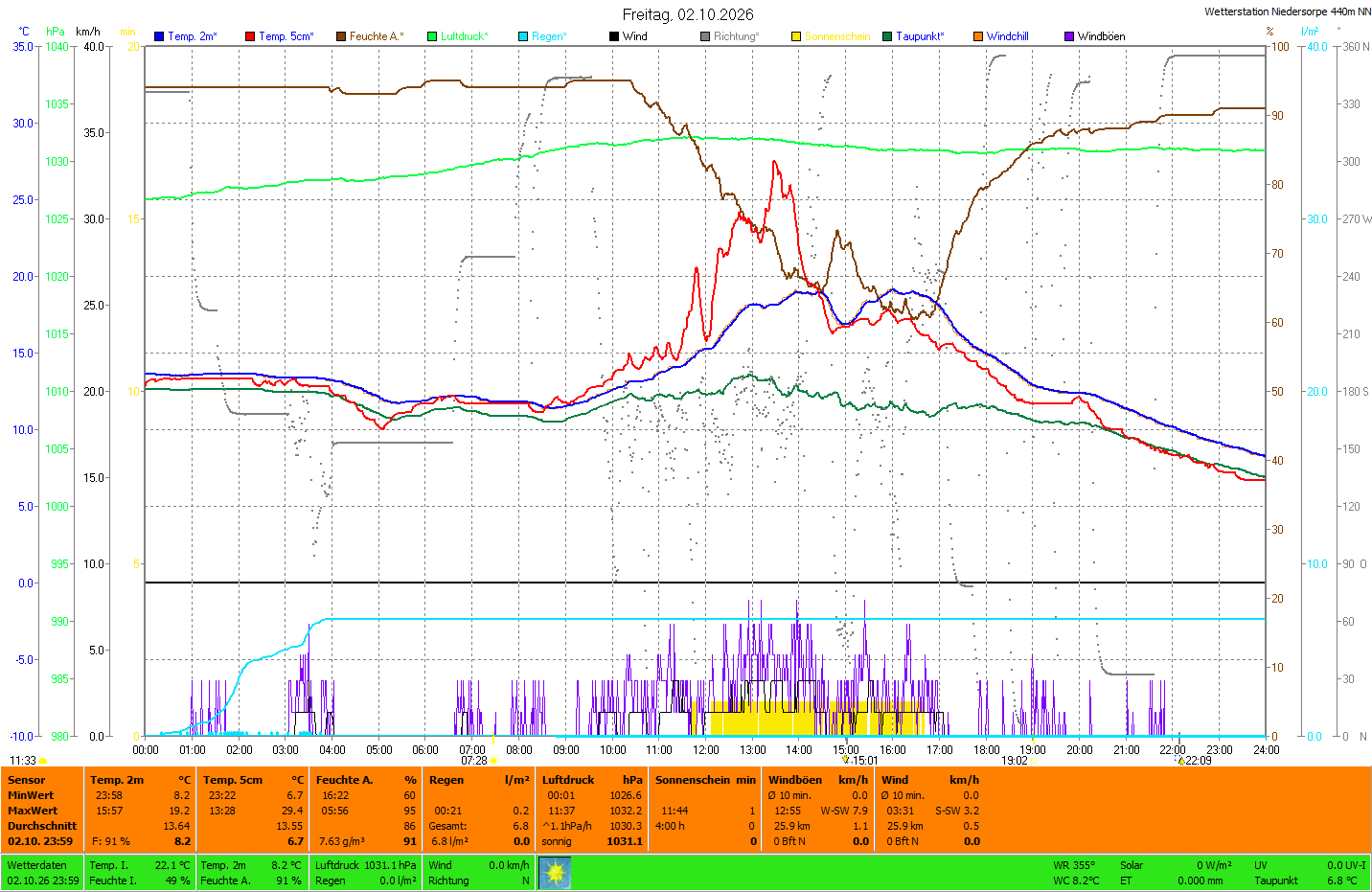Click the 'Windchill' legend label
Image resolution: width=1372 pixels, height=892 pixels.
1008,36
